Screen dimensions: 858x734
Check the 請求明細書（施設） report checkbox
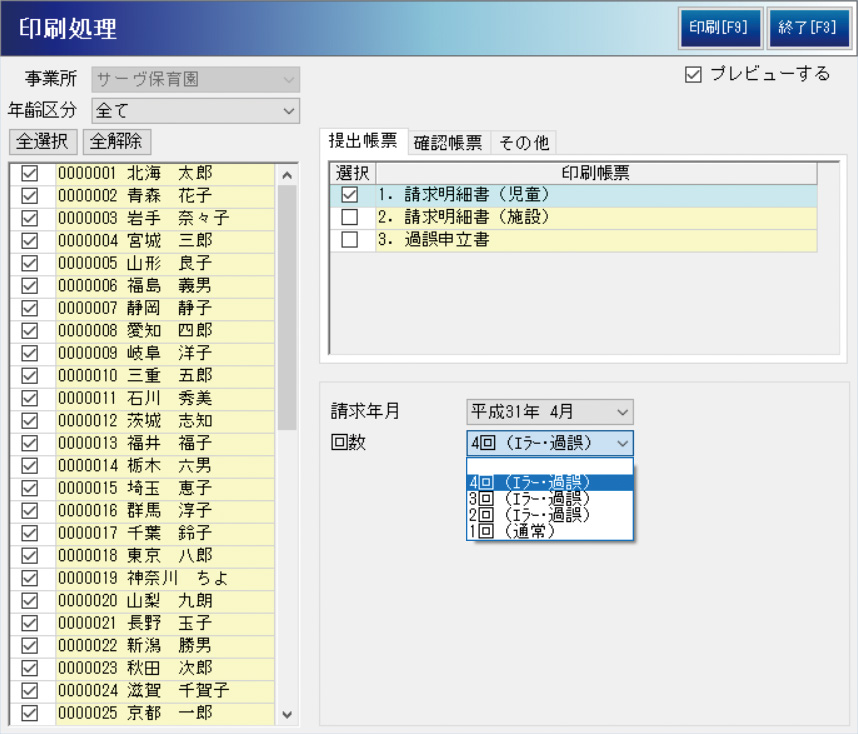350,217
